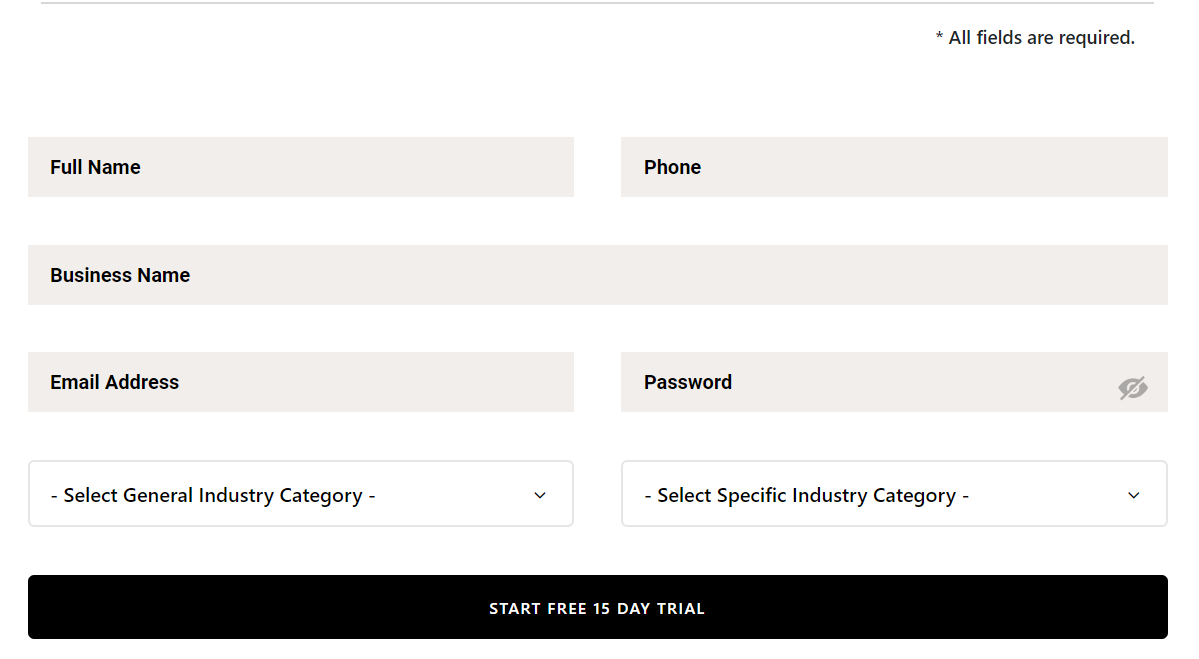Open the Select General Industry Category dropdown
This screenshot has width=1199, height=659.
[x=301, y=494]
